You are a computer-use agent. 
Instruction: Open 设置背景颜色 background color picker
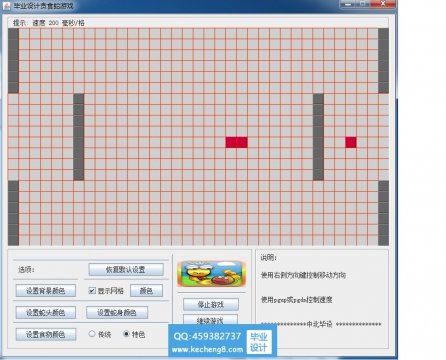point(46,291)
